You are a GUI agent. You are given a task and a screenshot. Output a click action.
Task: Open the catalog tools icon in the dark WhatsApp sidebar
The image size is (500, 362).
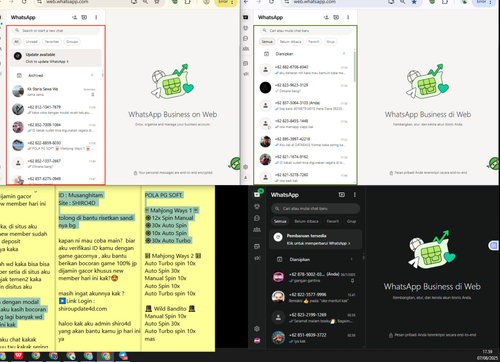(x=257, y=247)
